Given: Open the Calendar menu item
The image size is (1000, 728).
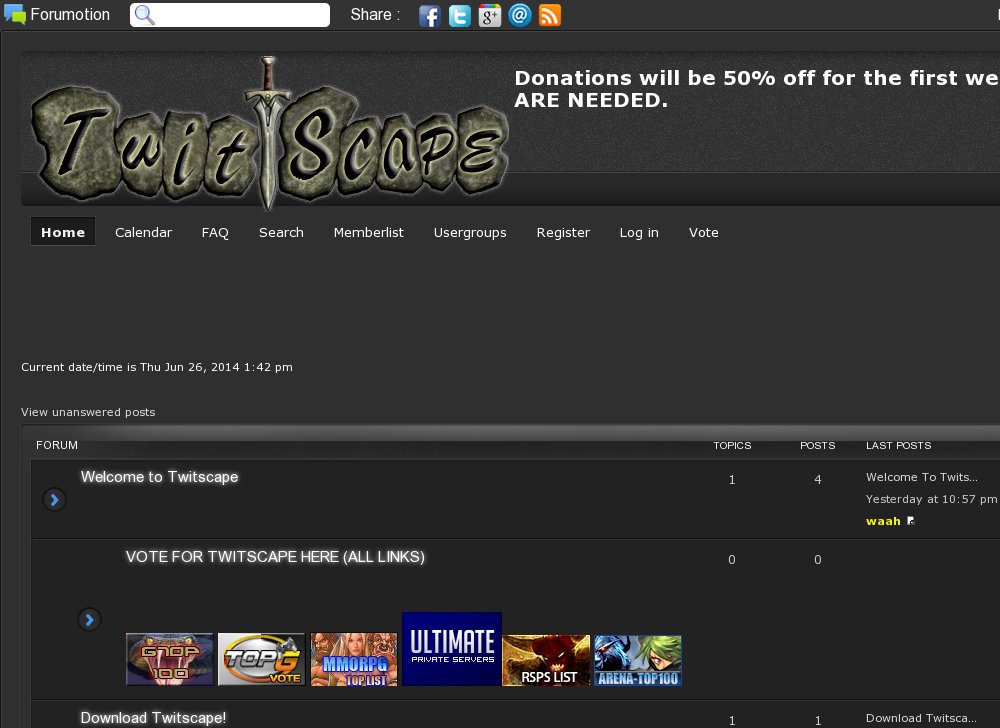Looking at the screenshot, I should [x=143, y=232].
